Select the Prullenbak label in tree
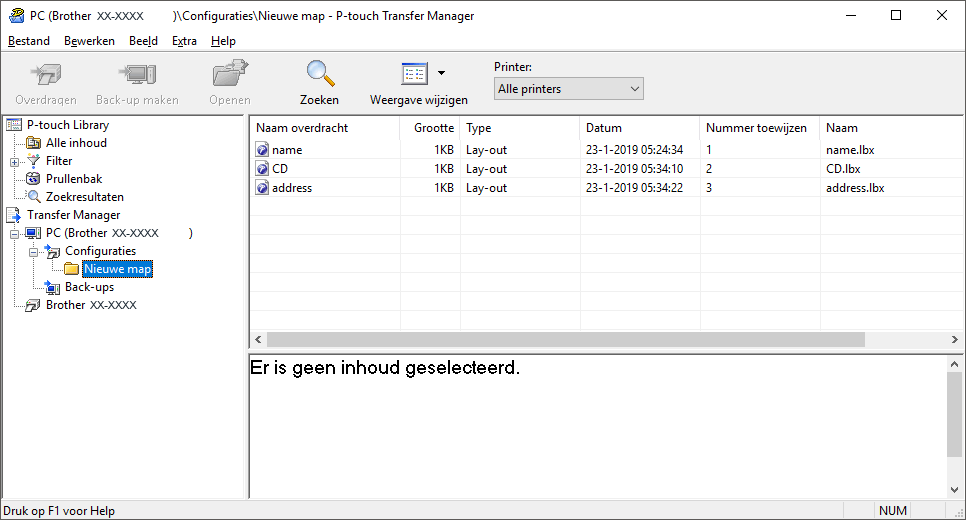Screen dimensions: 966x520 coord(74,179)
